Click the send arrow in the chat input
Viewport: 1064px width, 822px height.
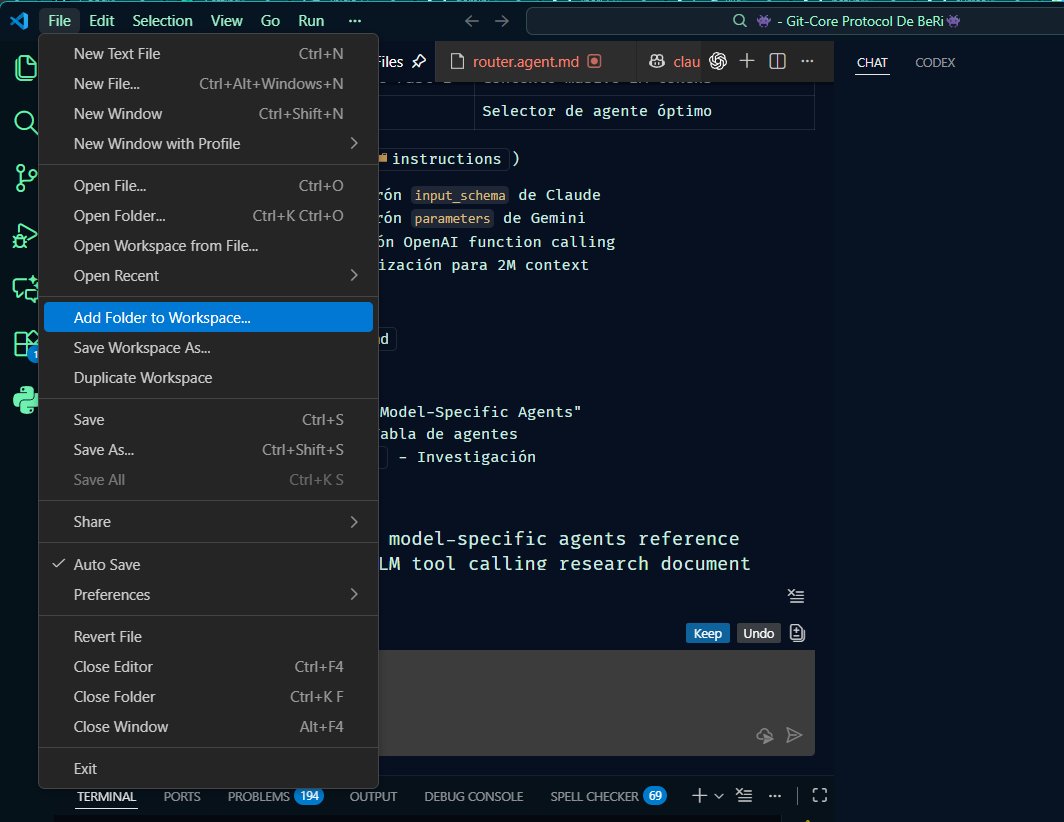coord(795,735)
